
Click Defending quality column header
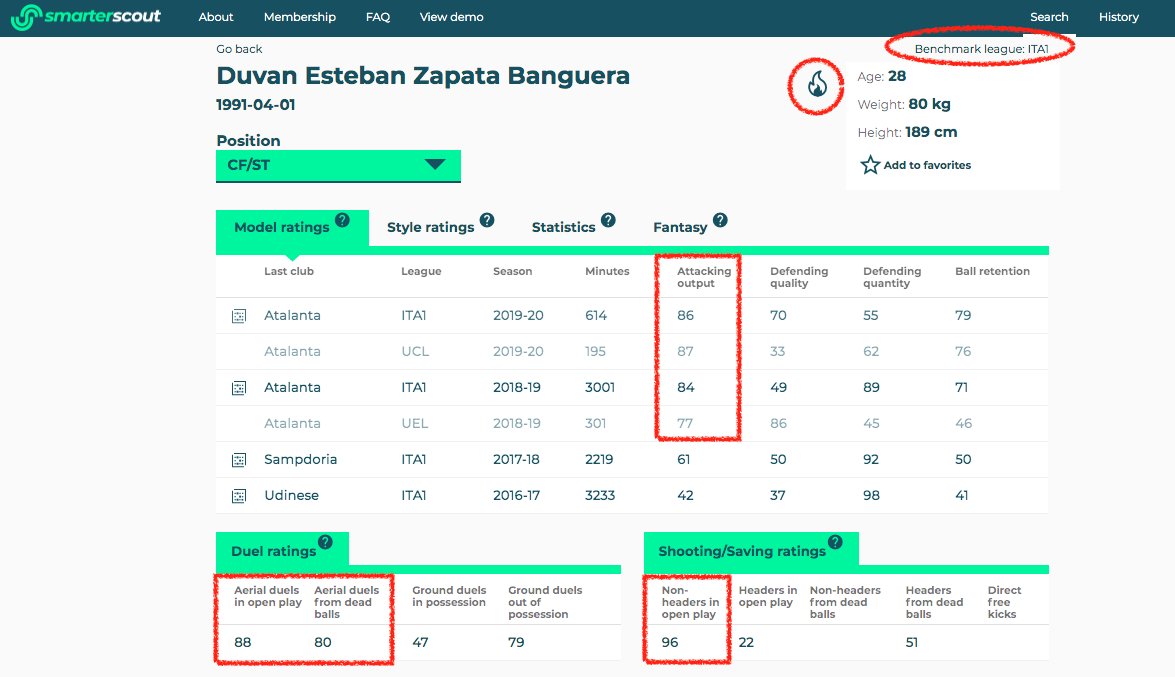tap(799, 277)
